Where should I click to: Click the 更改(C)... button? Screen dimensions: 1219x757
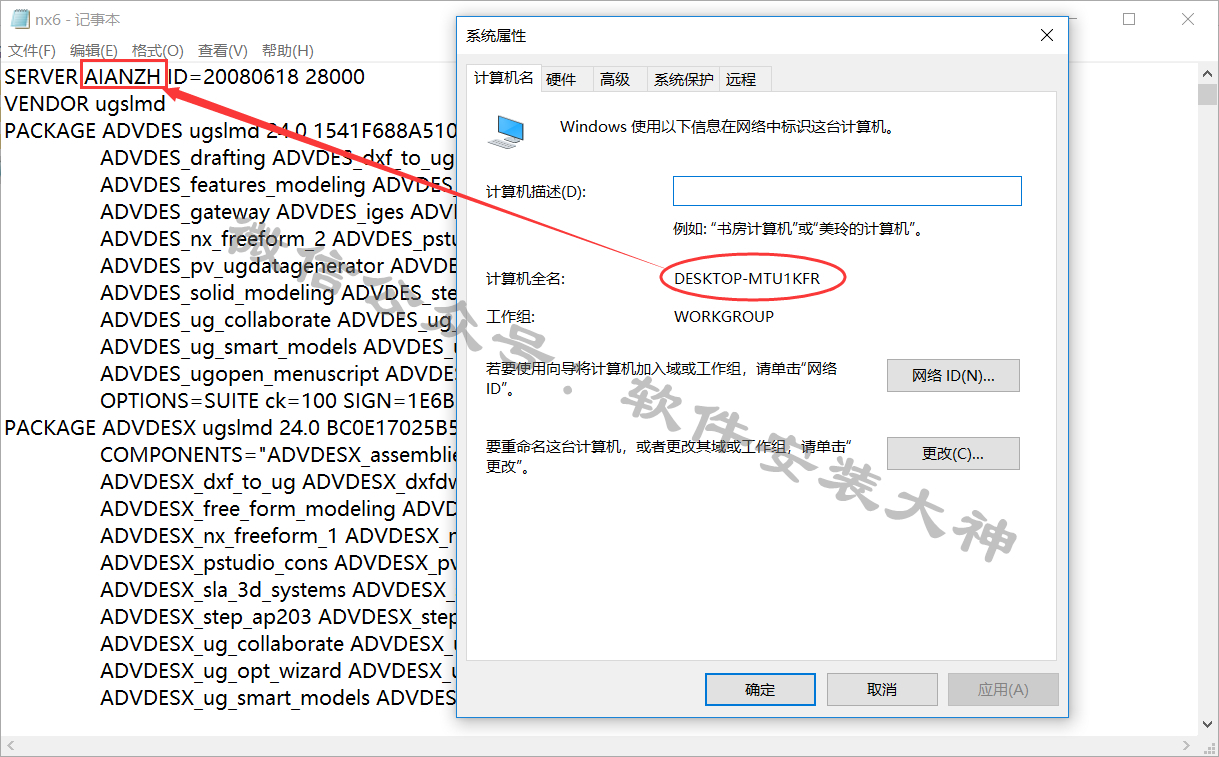tap(953, 453)
